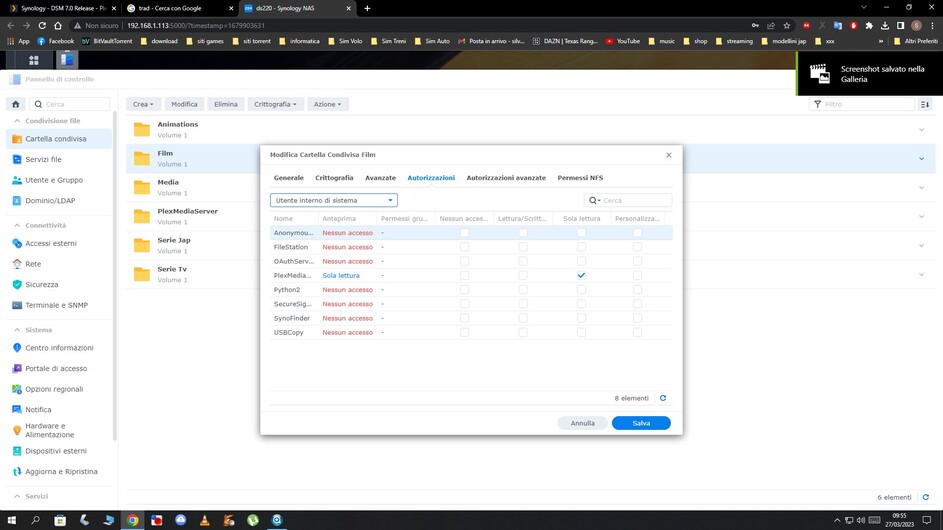Collapse the Connettività sidebar section
Image resolution: width=943 pixels, height=530 pixels.
coord(17,226)
